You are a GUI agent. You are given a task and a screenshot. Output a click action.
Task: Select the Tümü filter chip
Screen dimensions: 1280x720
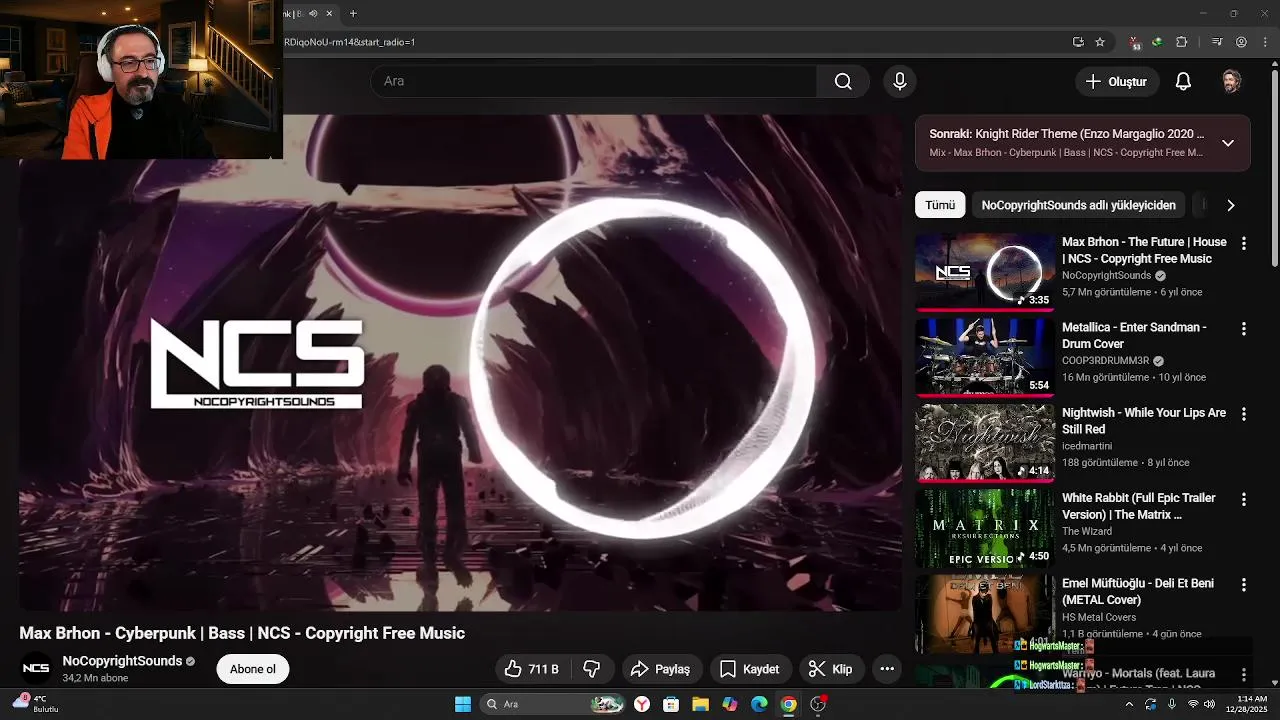(940, 205)
